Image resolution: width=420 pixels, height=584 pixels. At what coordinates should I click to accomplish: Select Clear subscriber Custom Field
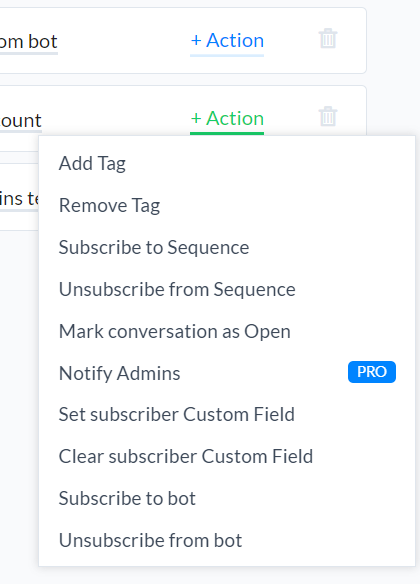click(227, 457)
